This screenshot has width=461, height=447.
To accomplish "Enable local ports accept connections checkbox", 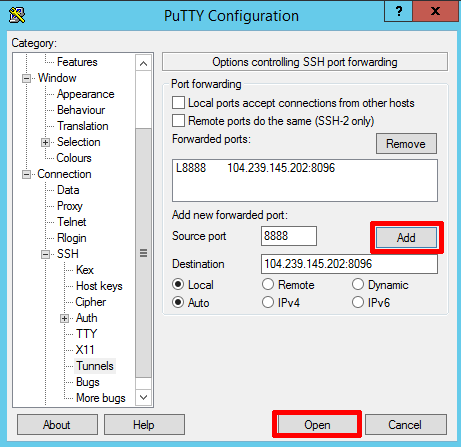I will point(178,103).
